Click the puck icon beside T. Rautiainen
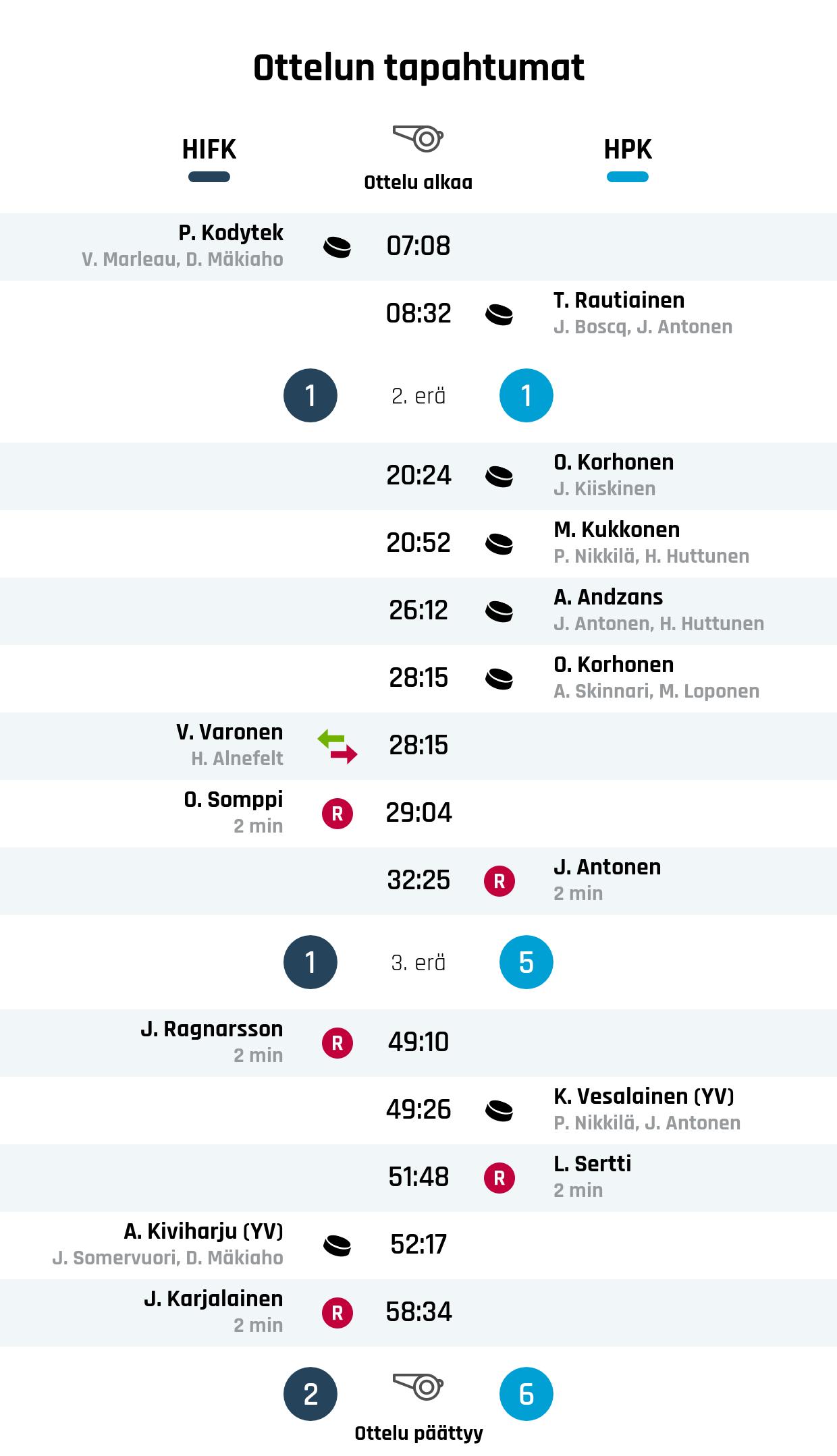The image size is (837, 1456). click(x=499, y=314)
